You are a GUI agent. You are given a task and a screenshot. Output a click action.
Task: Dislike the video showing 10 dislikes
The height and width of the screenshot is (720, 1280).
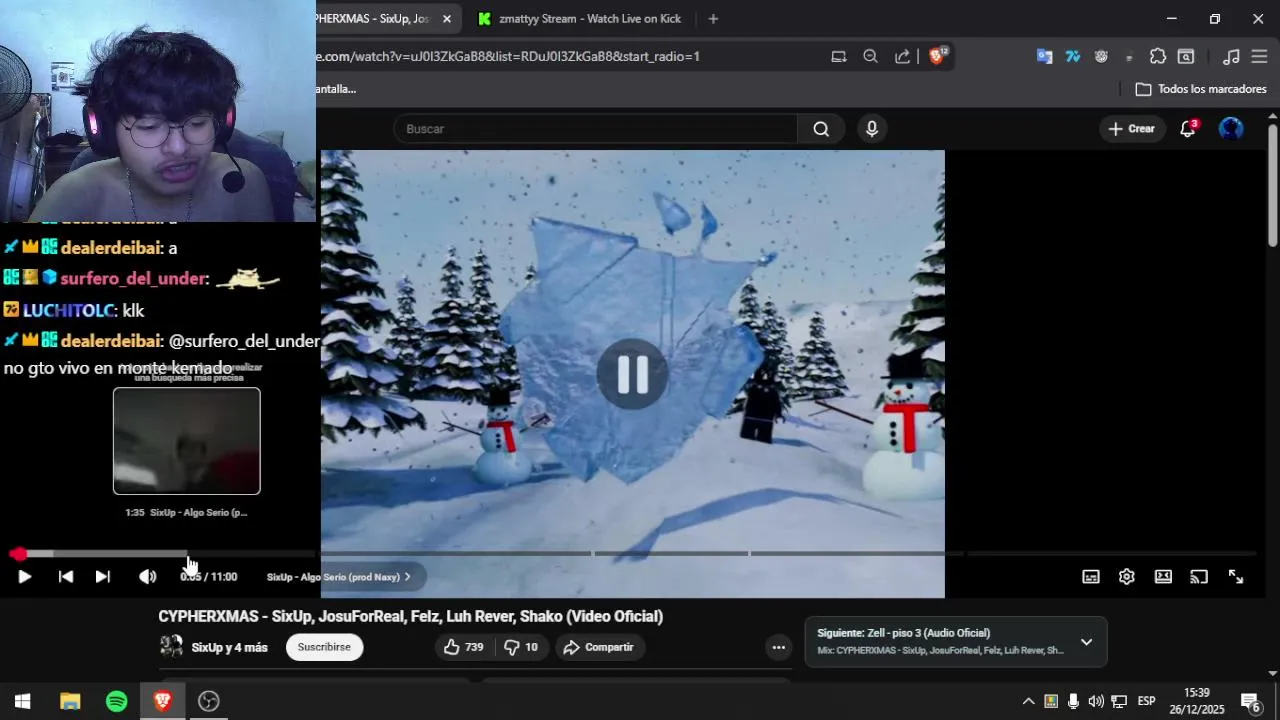(x=521, y=647)
